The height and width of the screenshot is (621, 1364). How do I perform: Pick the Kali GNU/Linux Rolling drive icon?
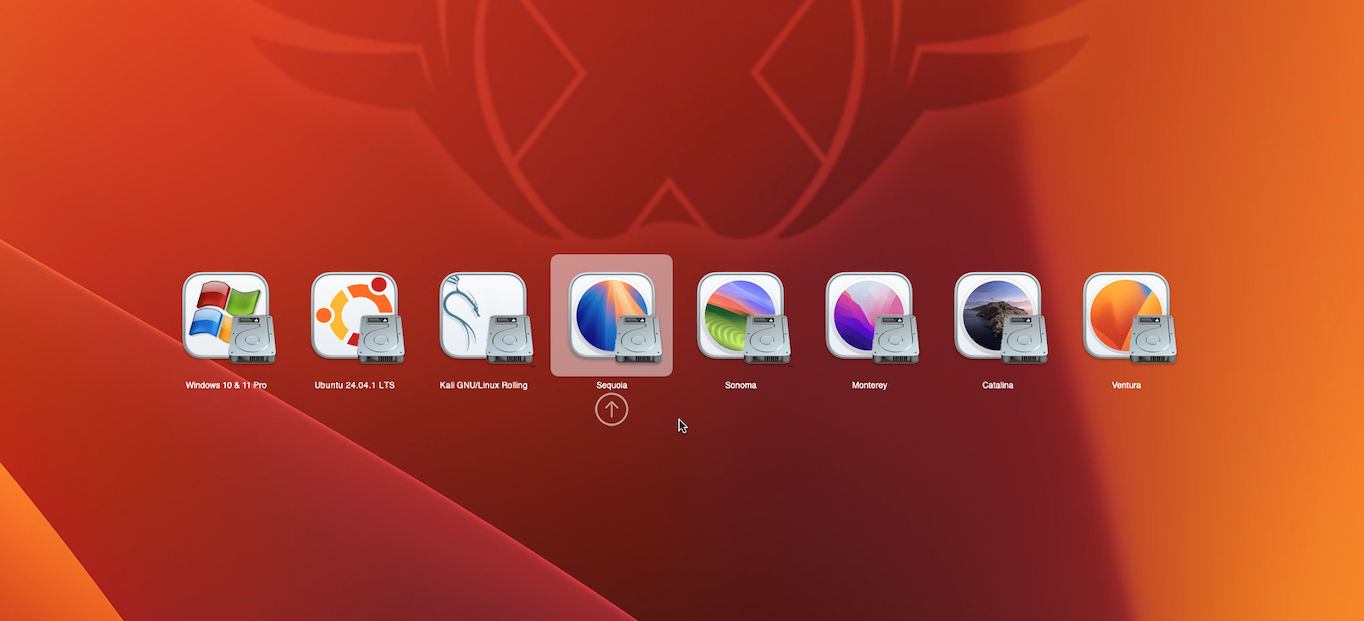click(x=486, y=317)
